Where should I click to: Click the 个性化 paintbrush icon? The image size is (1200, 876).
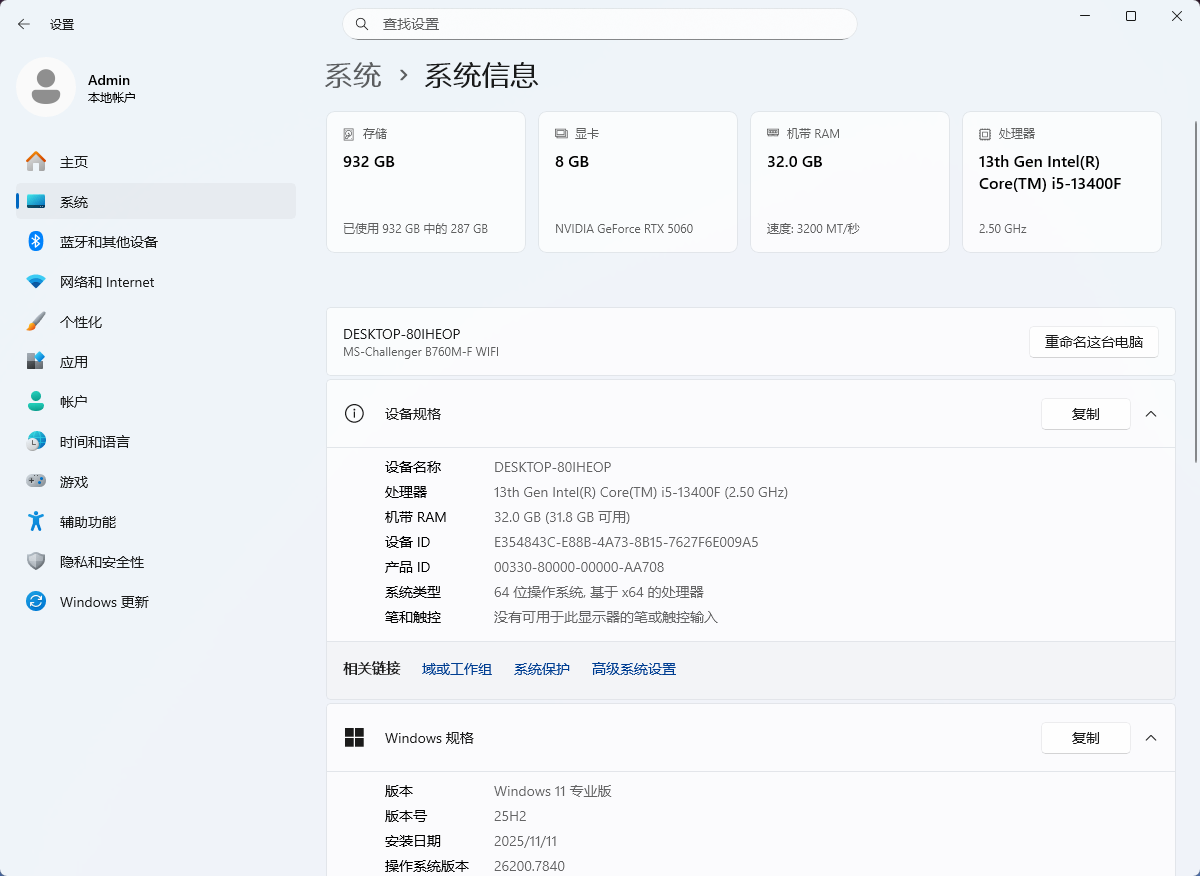point(36,322)
